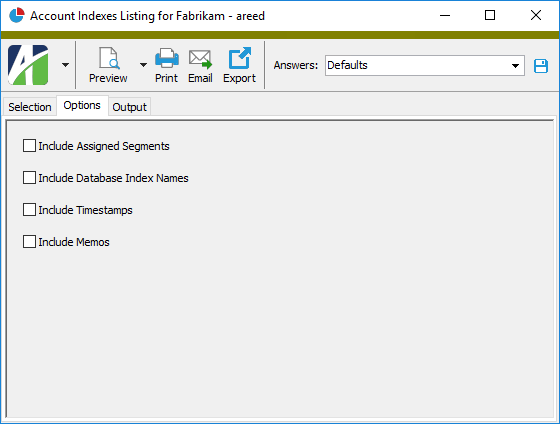Click the Print printer icon
560x424 pixels.
click(166, 58)
